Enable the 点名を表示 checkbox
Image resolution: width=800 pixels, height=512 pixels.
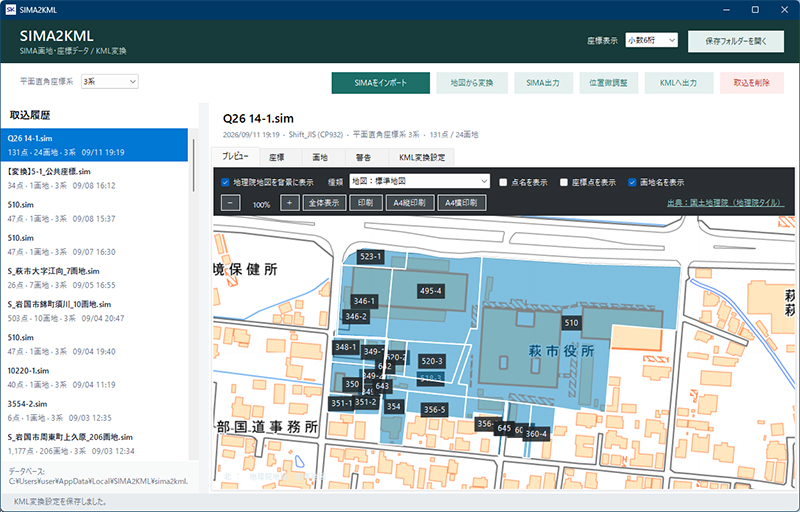(503, 182)
